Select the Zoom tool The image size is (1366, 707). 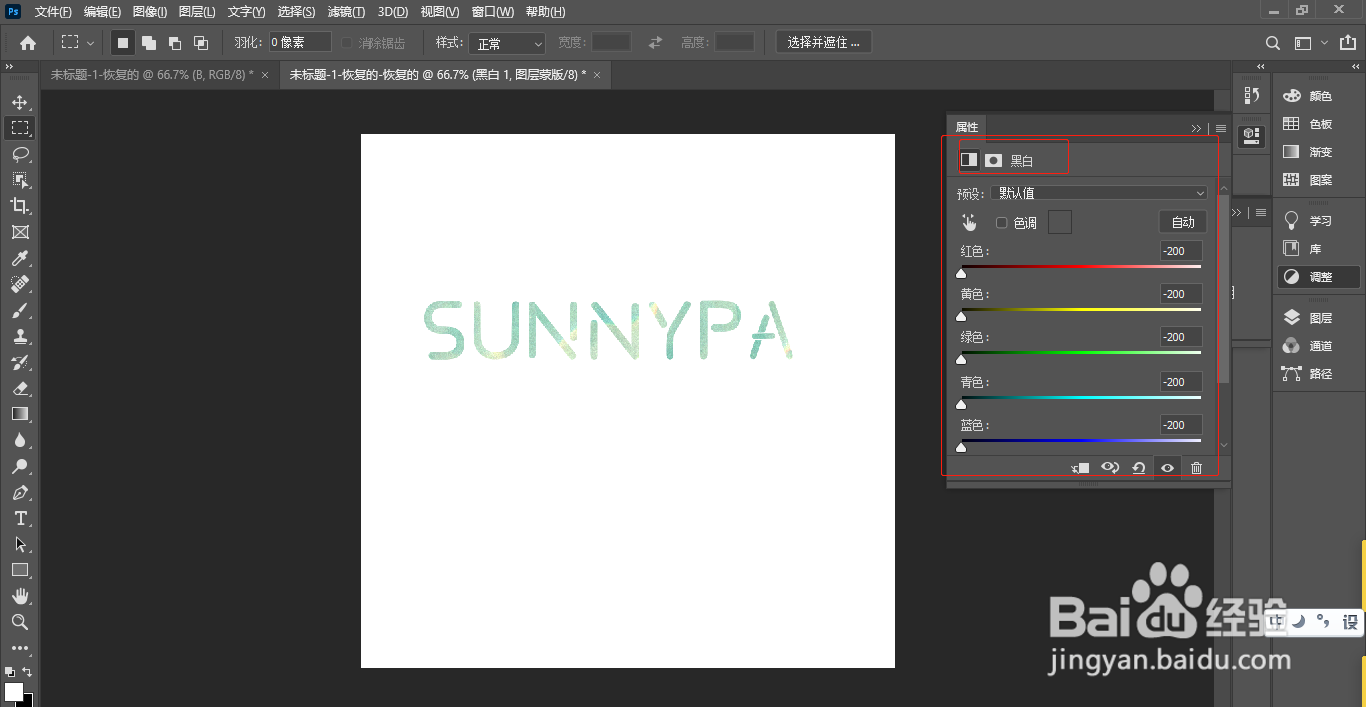pyautogui.click(x=19, y=622)
